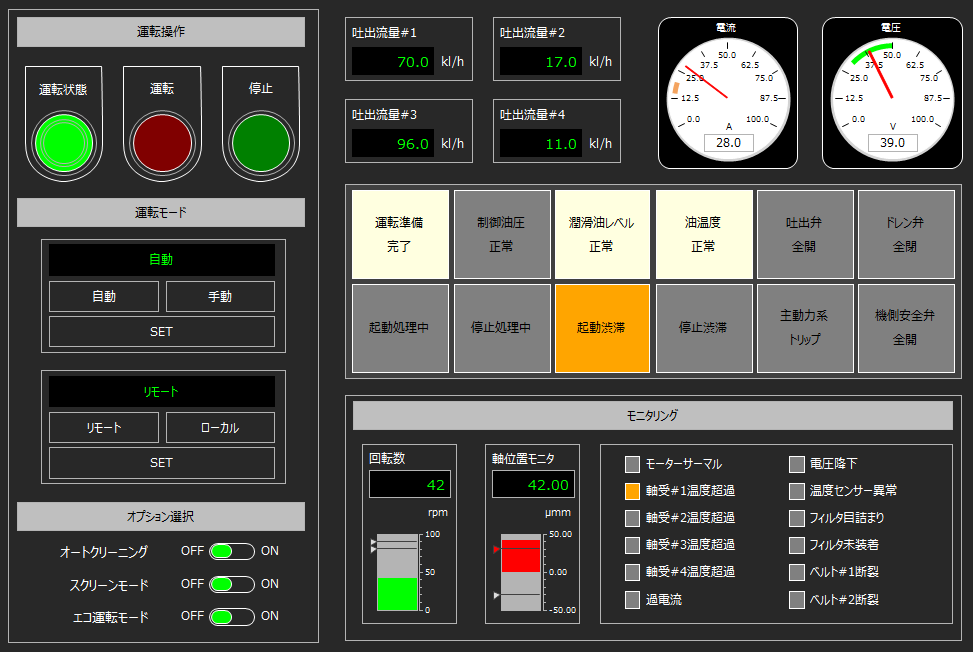This screenshot has width=973, height=652.
Task: Click the 吐出流量#1 value display
Action: pos(393,62)
